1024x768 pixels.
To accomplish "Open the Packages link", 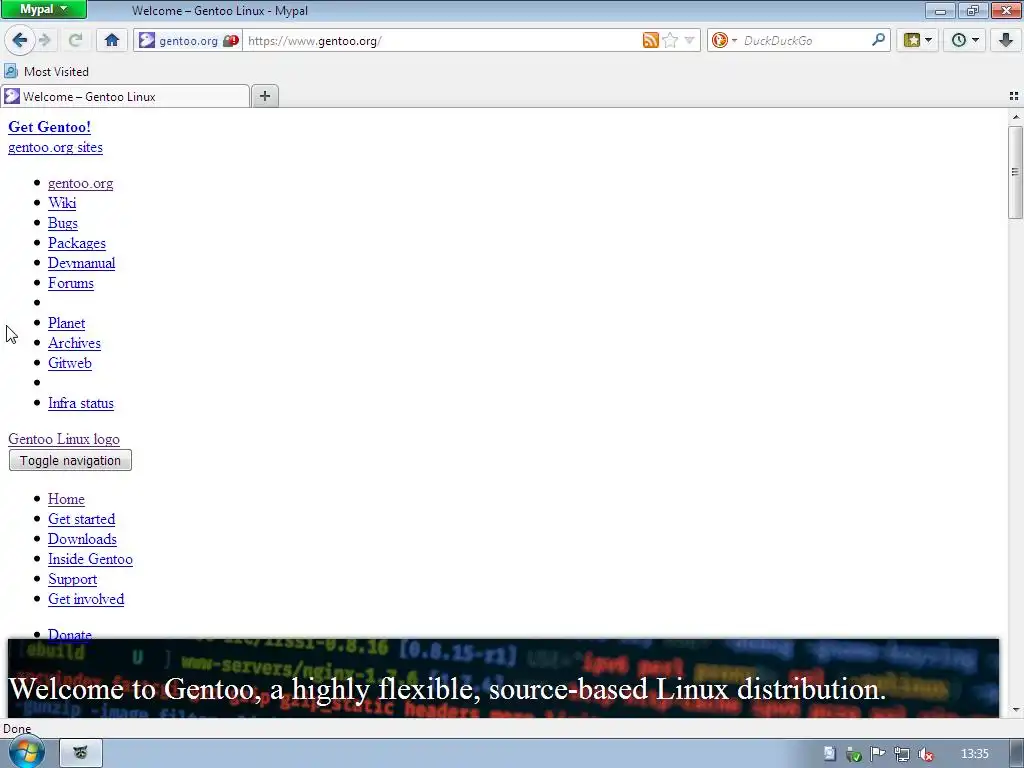I will tap(76, 244).
